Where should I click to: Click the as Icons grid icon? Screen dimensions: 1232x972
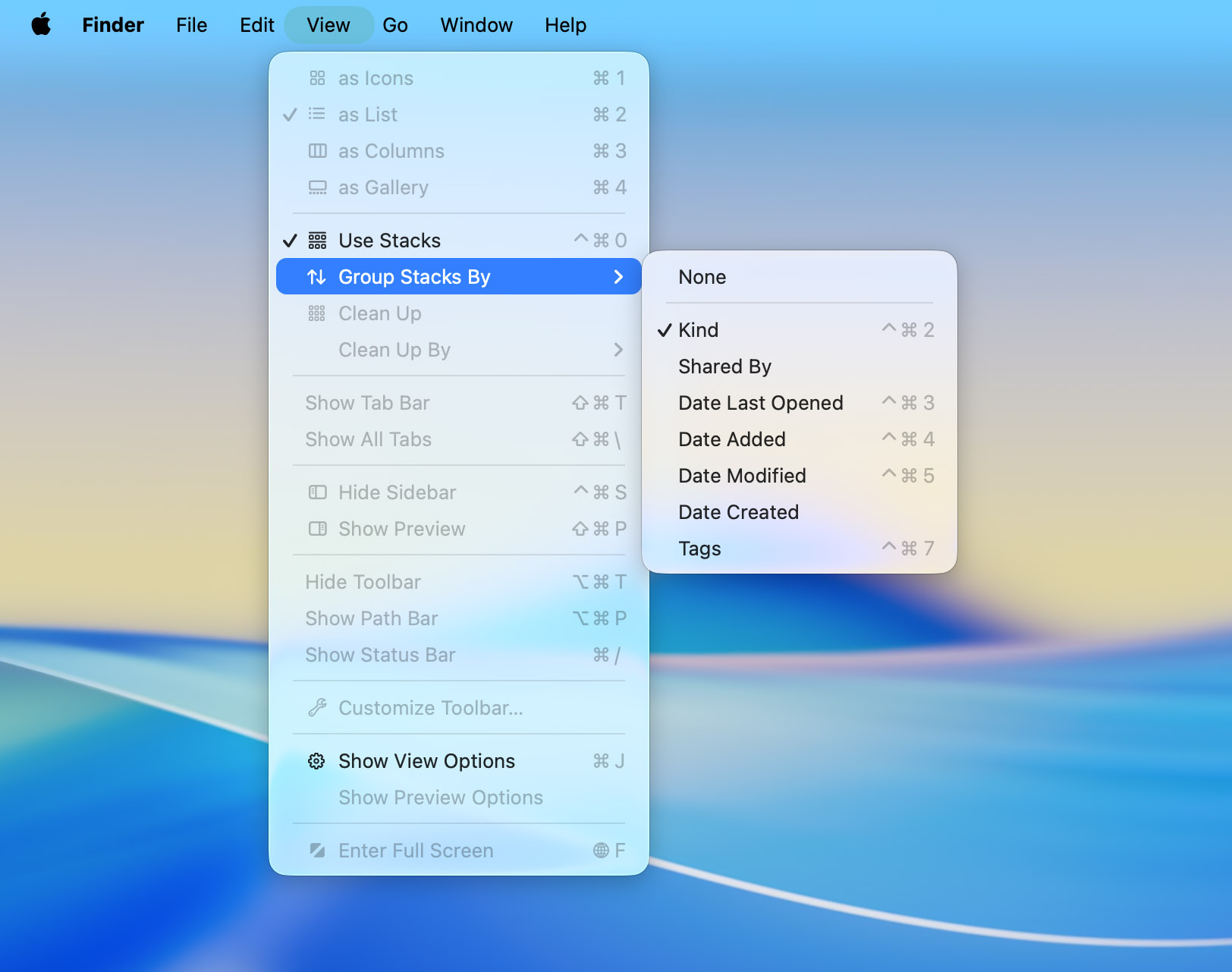click(x=317, y=78)
